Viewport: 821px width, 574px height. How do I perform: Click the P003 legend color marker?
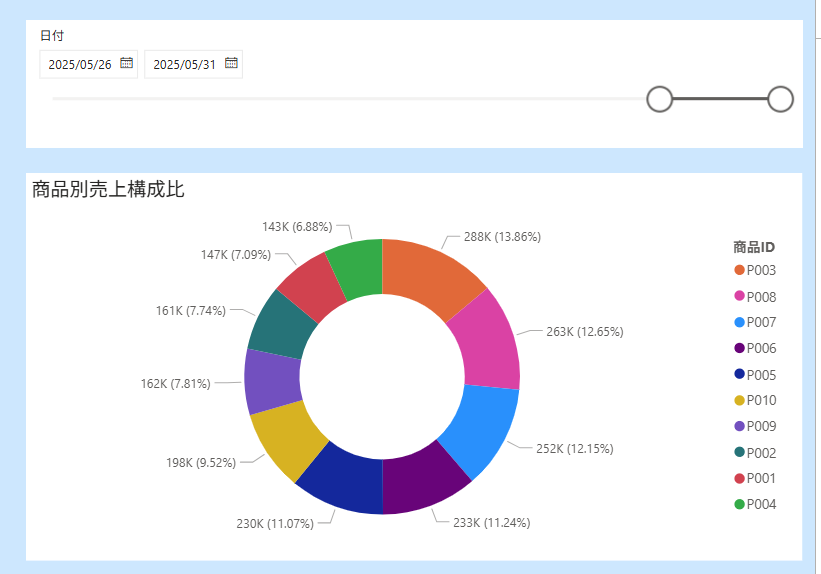(x=739, y=270)
